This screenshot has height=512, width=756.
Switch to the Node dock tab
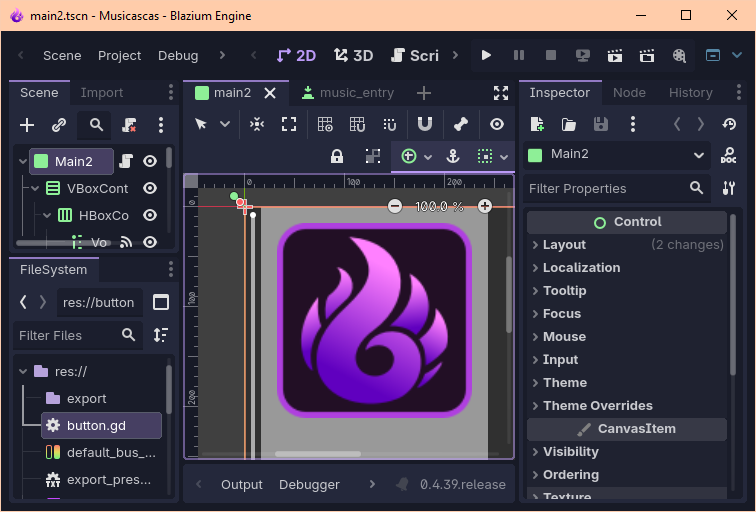point(629,93)
